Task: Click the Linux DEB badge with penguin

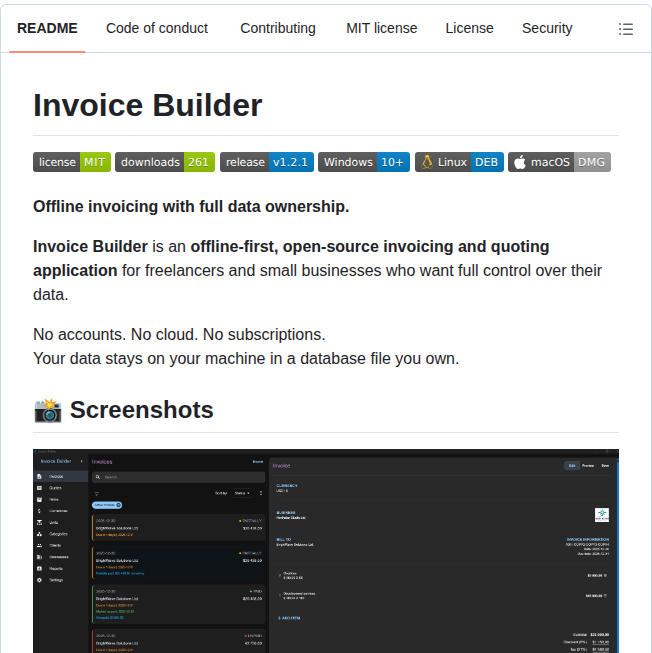Action: 459,162
